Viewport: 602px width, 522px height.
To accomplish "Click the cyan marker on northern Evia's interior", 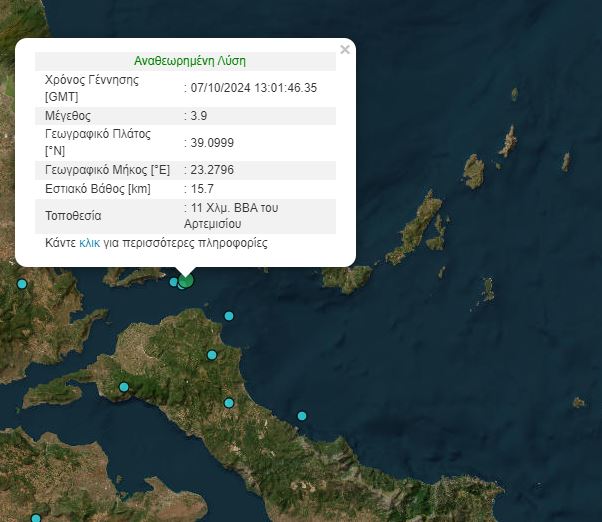I will point(212,354).
